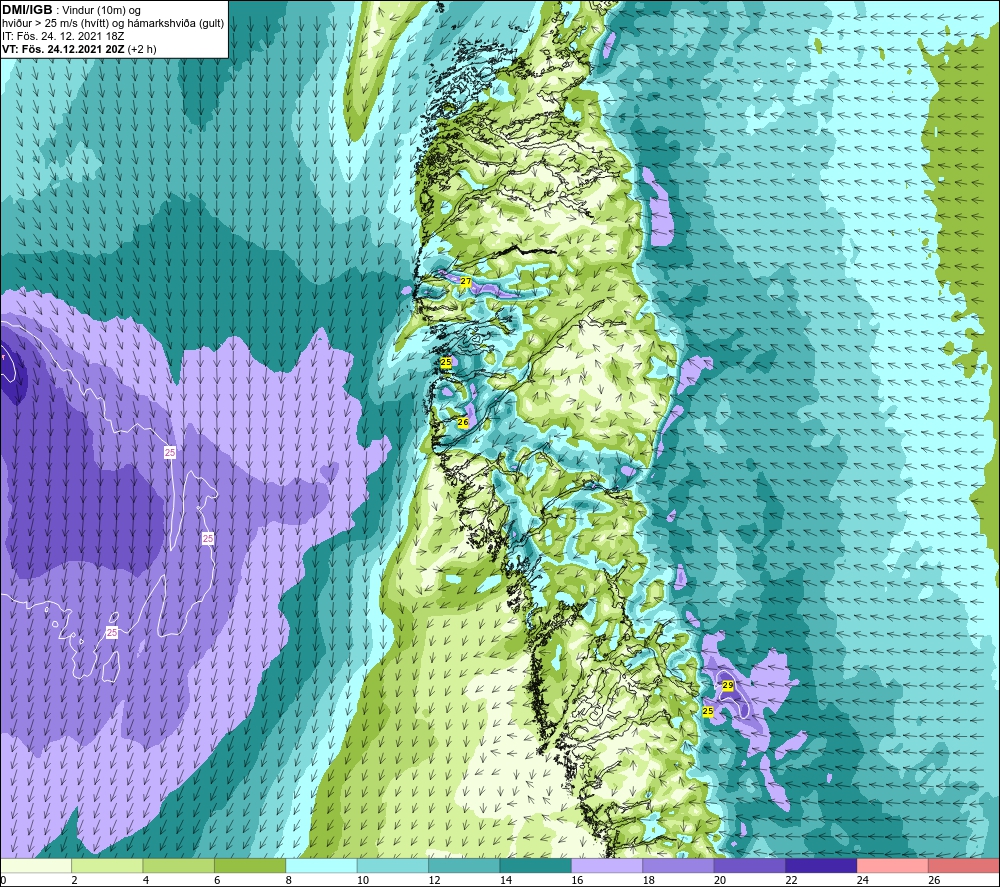
Task: Select the 22–24 m/s dark indigo legend swatch
Action: (821, 866)
